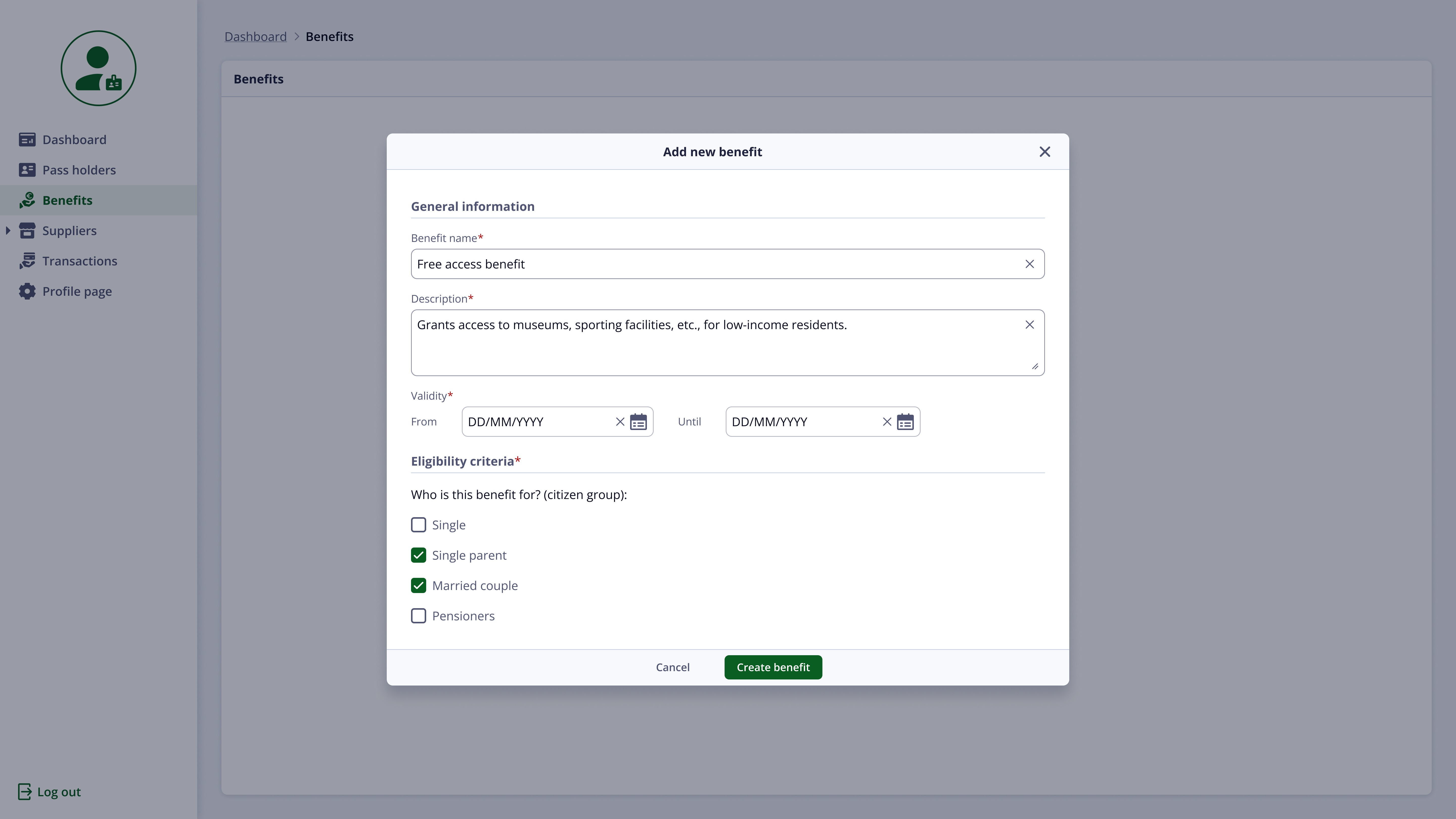Viewport: 1456px width, 819px height.
Task: Expand the Suppliers sidebar submenu arrow
Action: point(8,231)
